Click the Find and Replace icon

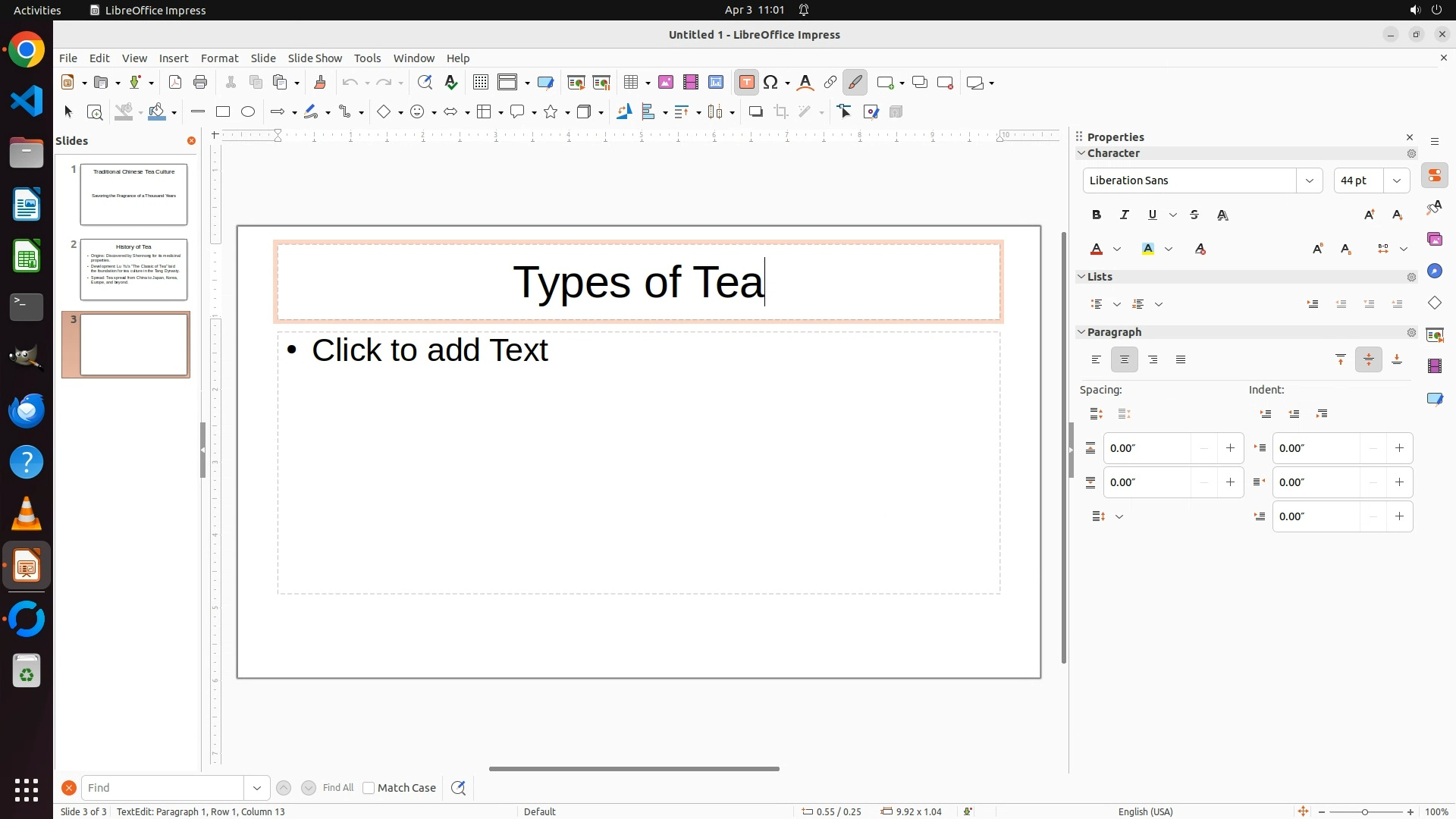tap(425, 83)
